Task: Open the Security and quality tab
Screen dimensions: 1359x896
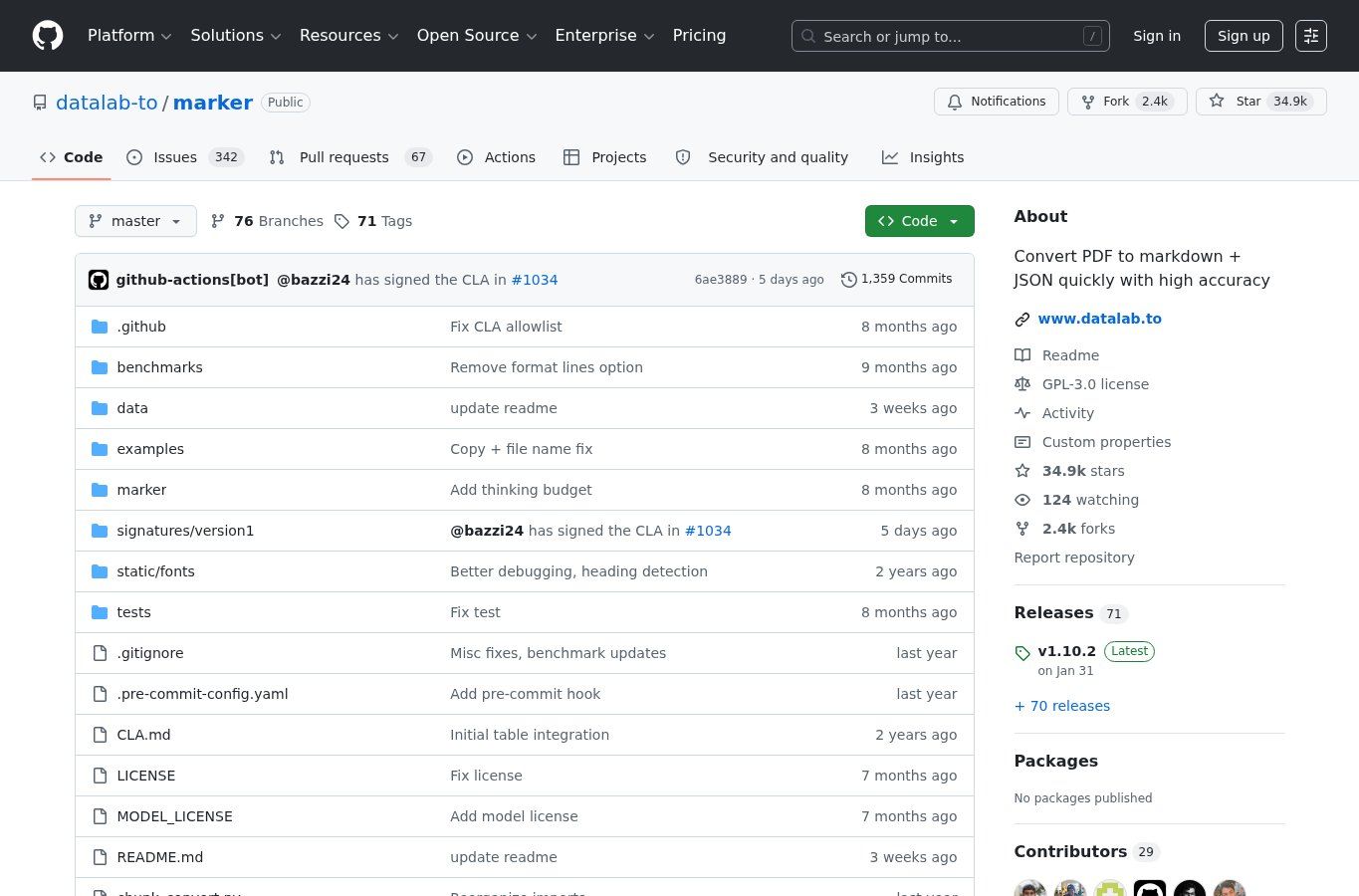Action: click(x=762, y=157)
